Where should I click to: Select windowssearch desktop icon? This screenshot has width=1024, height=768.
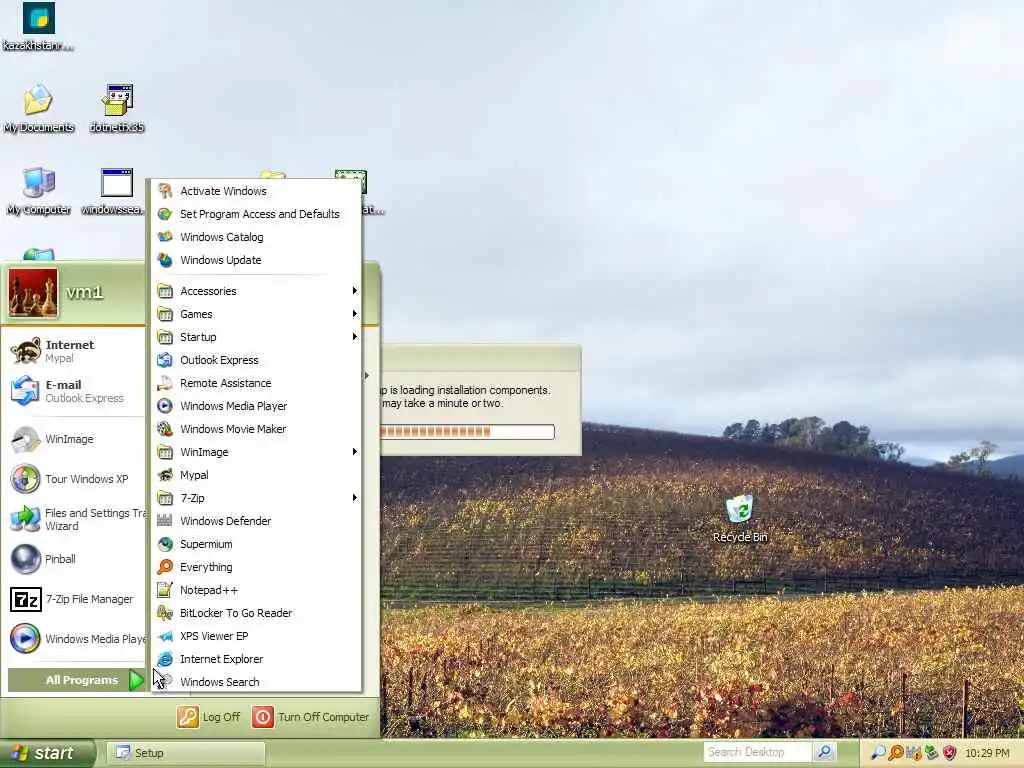click(114, 191)
